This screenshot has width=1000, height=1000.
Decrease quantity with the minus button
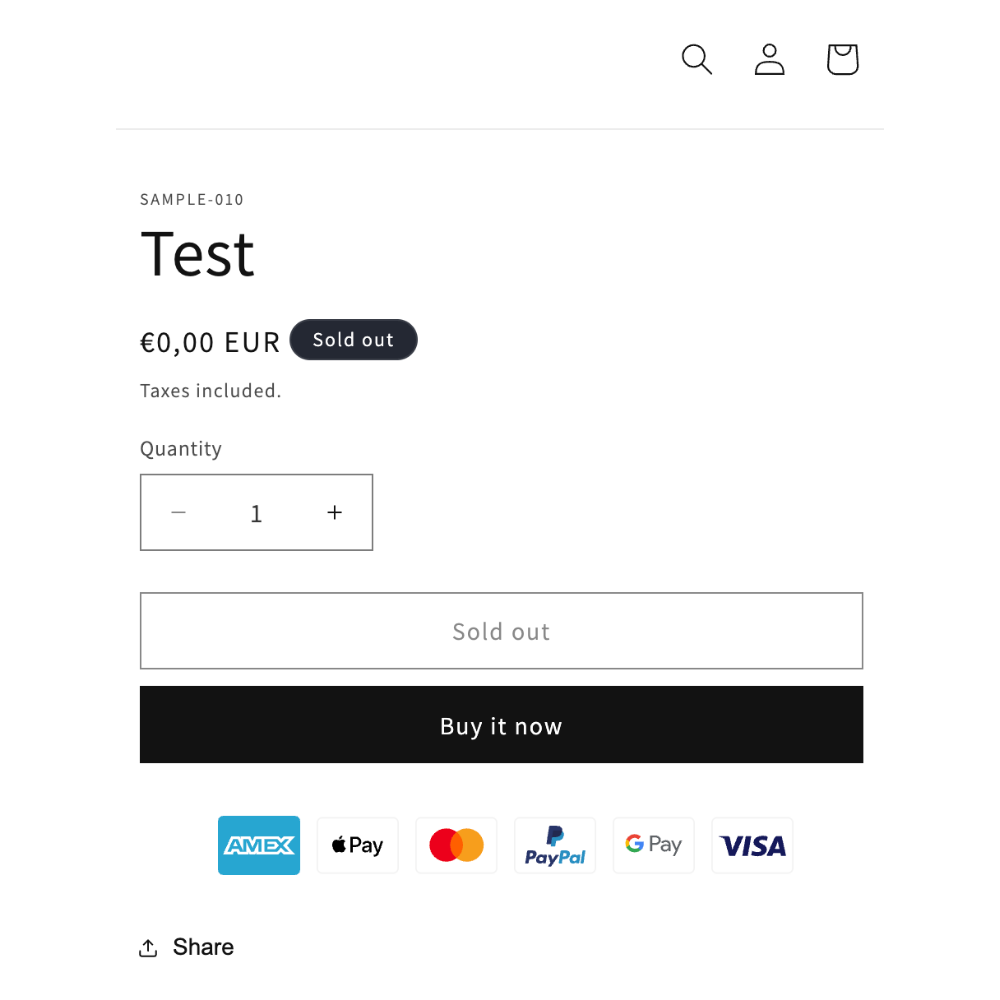(179, 512)
